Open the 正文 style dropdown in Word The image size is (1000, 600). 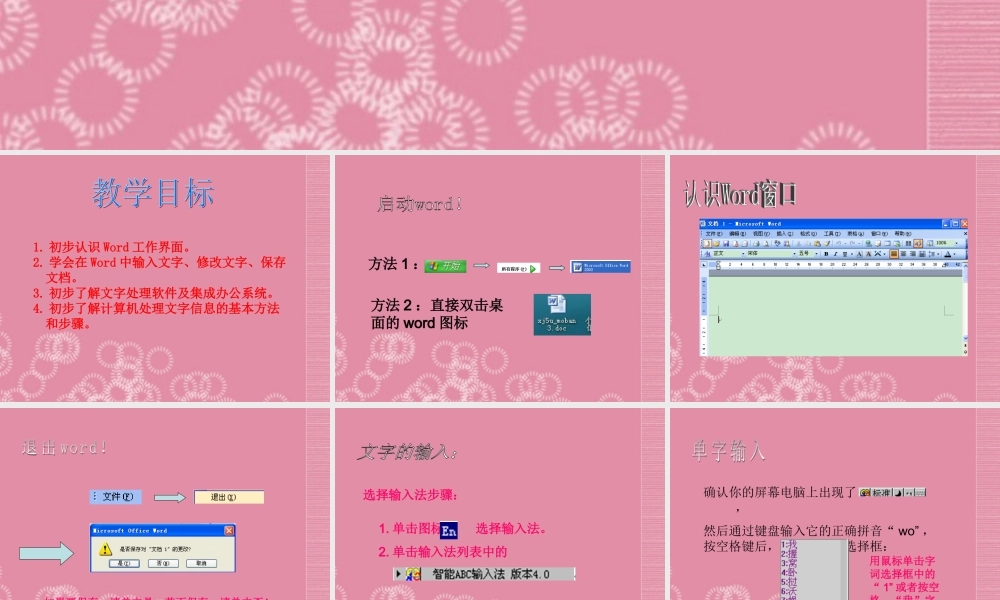coord(743,254)
